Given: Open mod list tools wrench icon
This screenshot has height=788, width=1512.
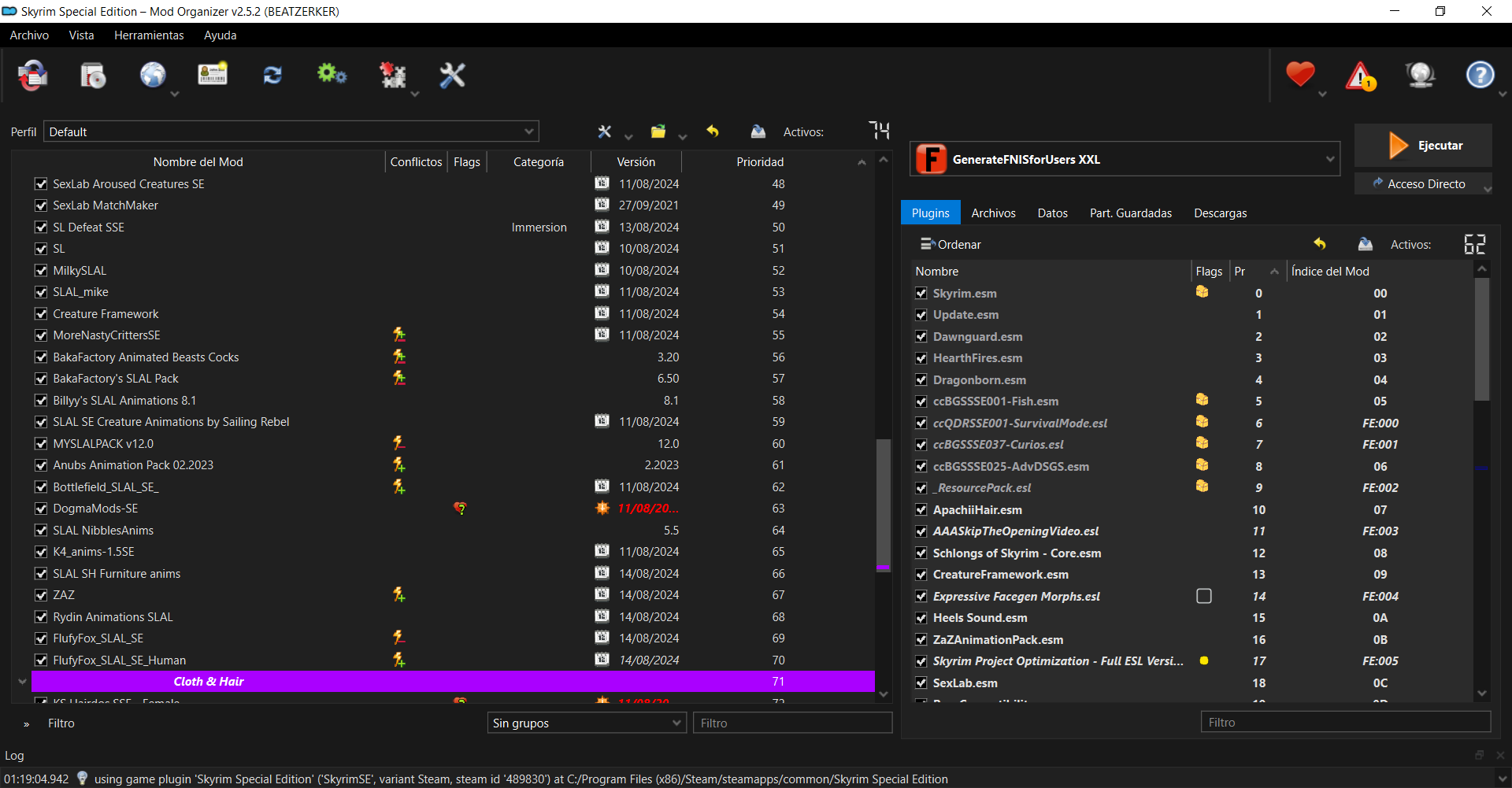Looking at the screenshot, I should tap(605, 131).
